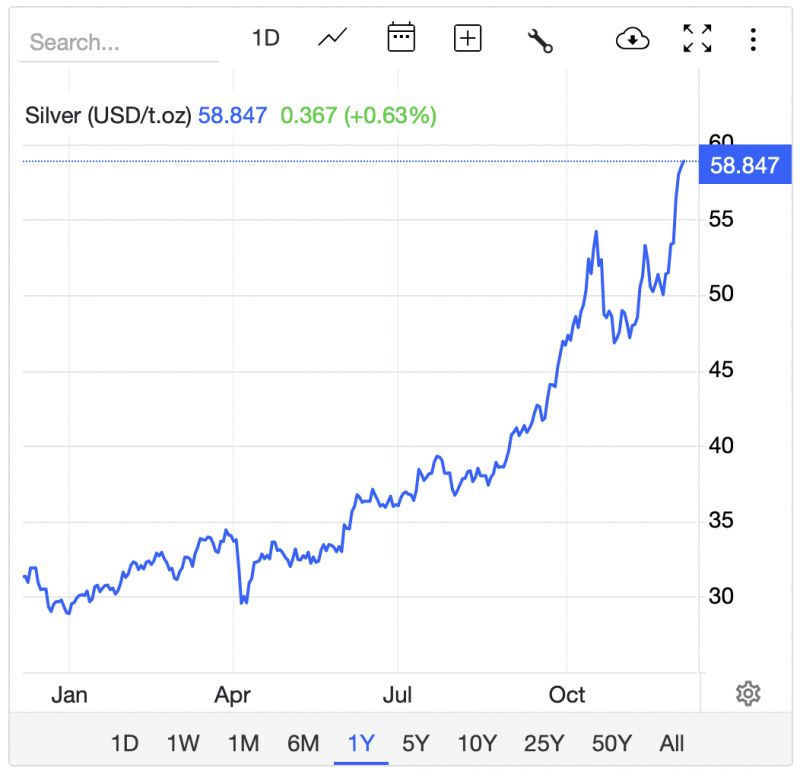Show the All time range

pos(672,743)
